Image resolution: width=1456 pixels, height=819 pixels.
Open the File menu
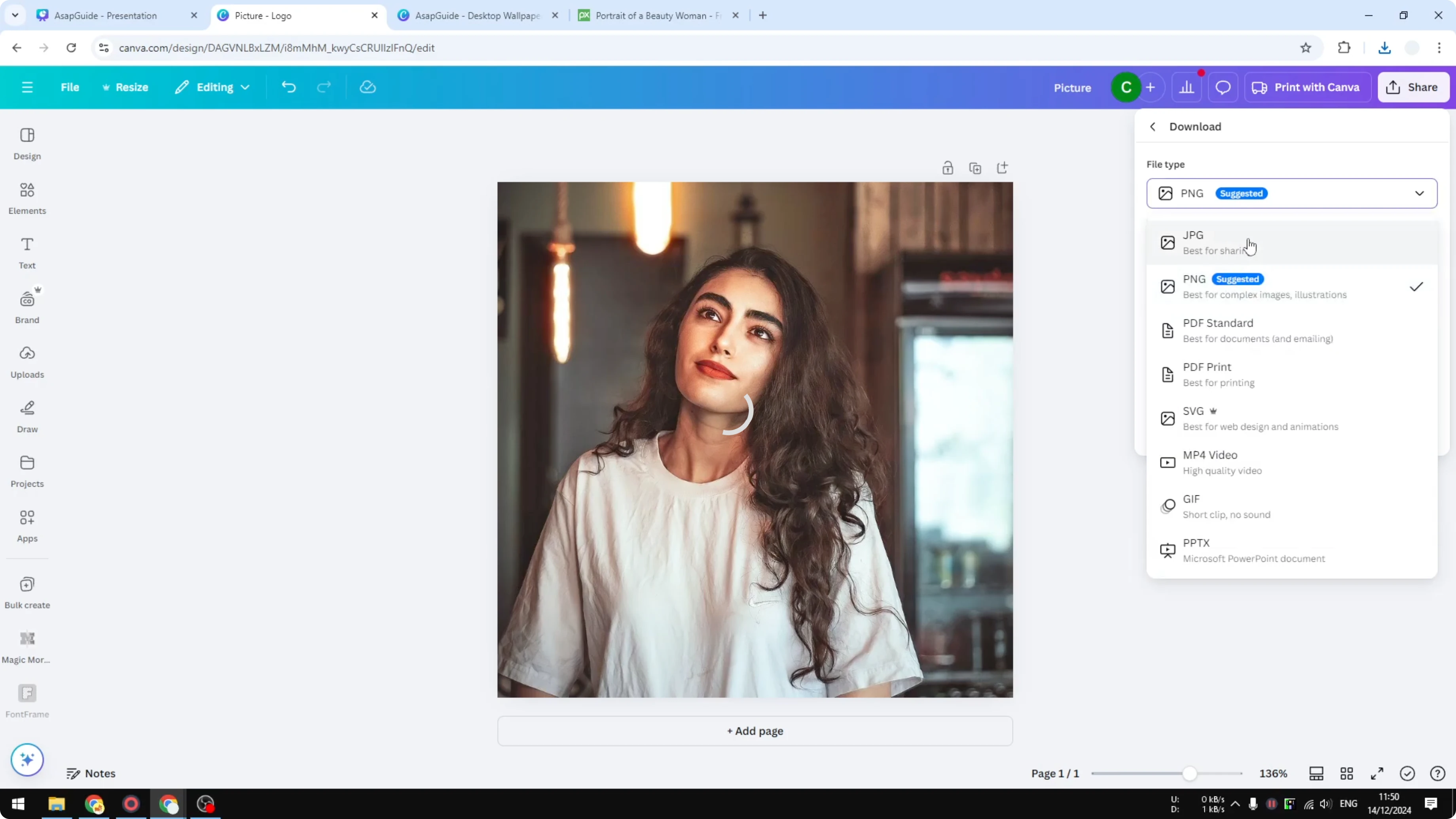pos(70,87)
